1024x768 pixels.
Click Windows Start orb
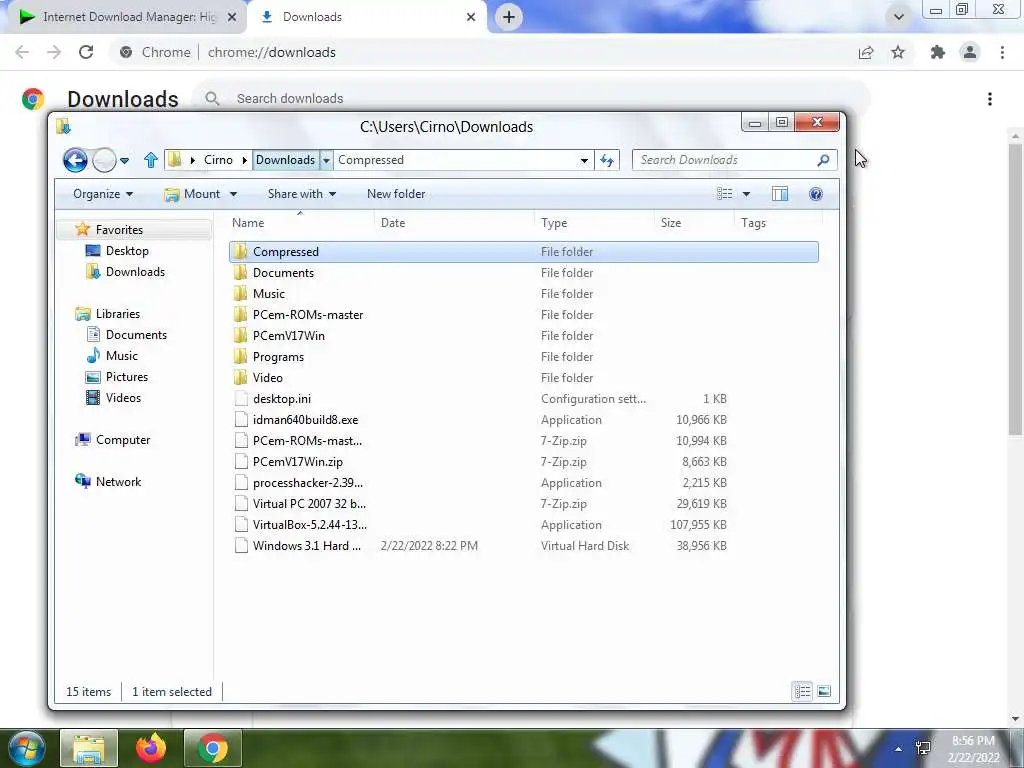(x=26, y=748)
